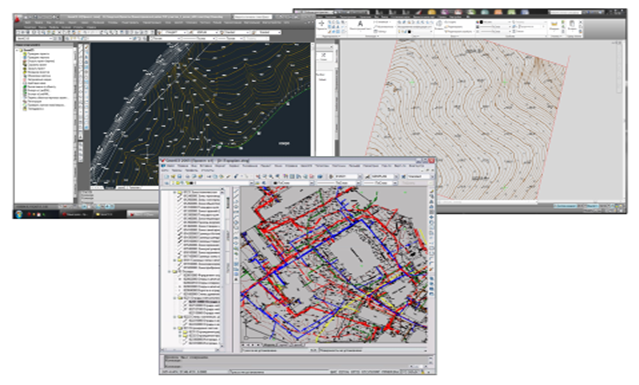Open the red AutoCAD application menu logo
The image size is (639, 385).
click(x=18, y=19)
